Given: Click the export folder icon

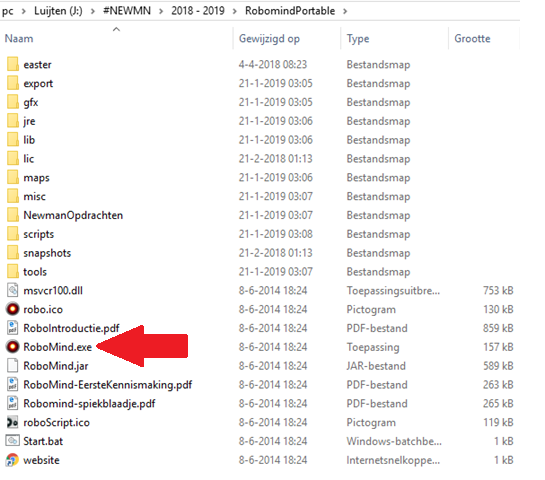Looking at the screenshot, I should 13,83.
